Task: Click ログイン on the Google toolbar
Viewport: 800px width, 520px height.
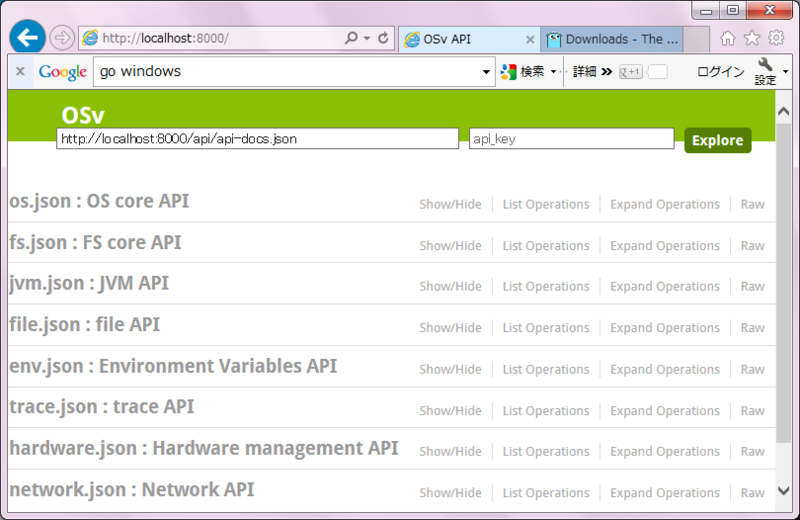Action: pyautogui.click(x=720, y=71)
